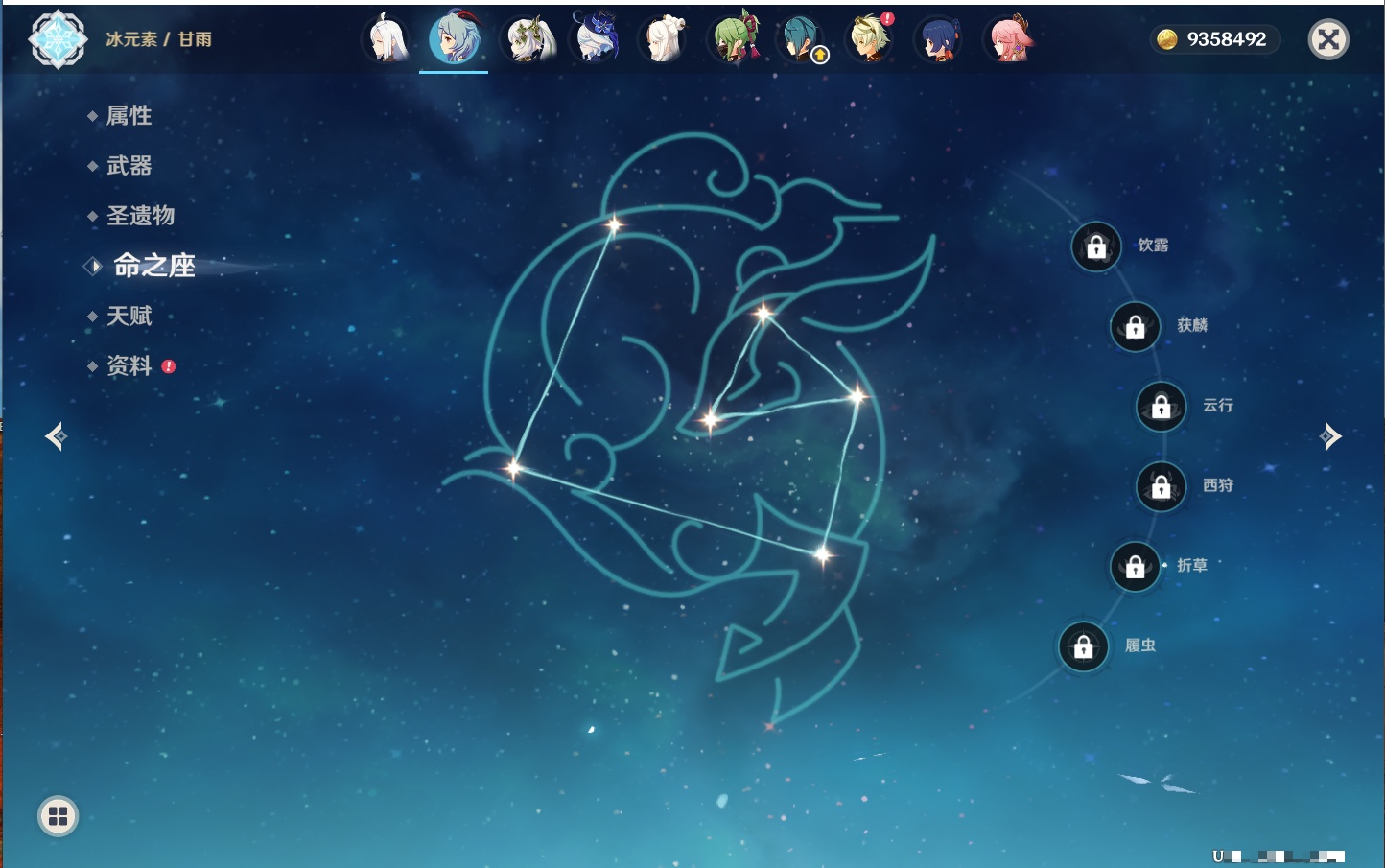The width and height of the screenshot is (1385, 868).
Task: Click the Cryo element snowflake emblem
Action: click(58, 39)
